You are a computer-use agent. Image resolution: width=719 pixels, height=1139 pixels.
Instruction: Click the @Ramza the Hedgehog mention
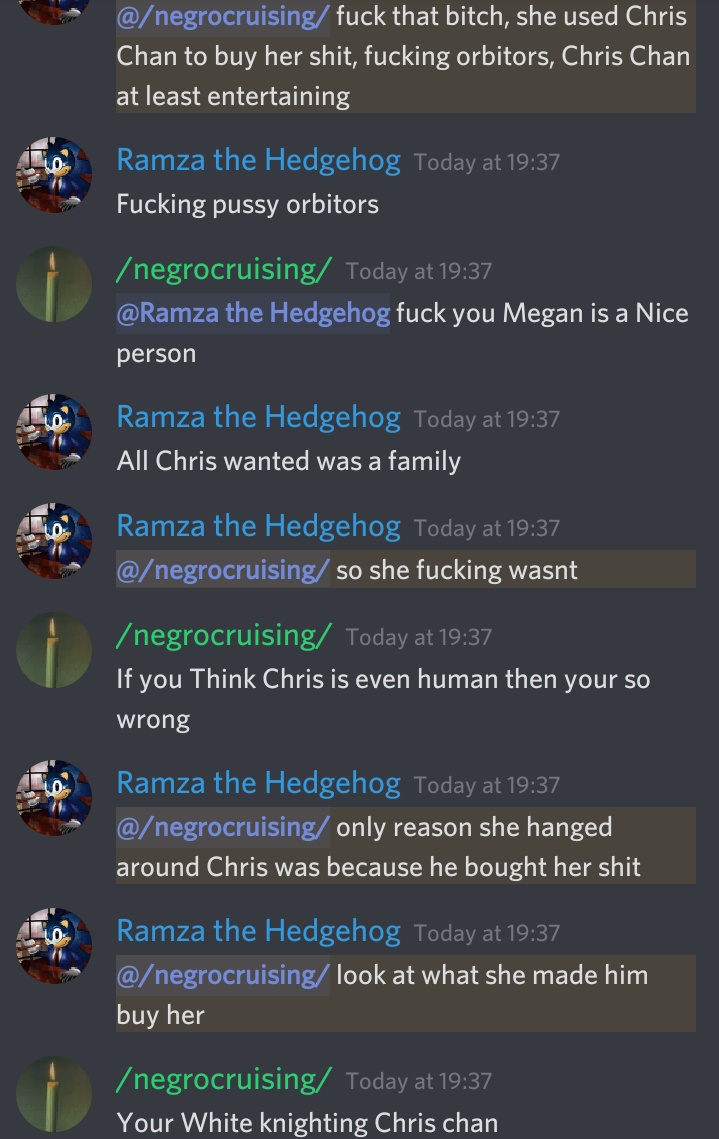click(x=253, y=313)
